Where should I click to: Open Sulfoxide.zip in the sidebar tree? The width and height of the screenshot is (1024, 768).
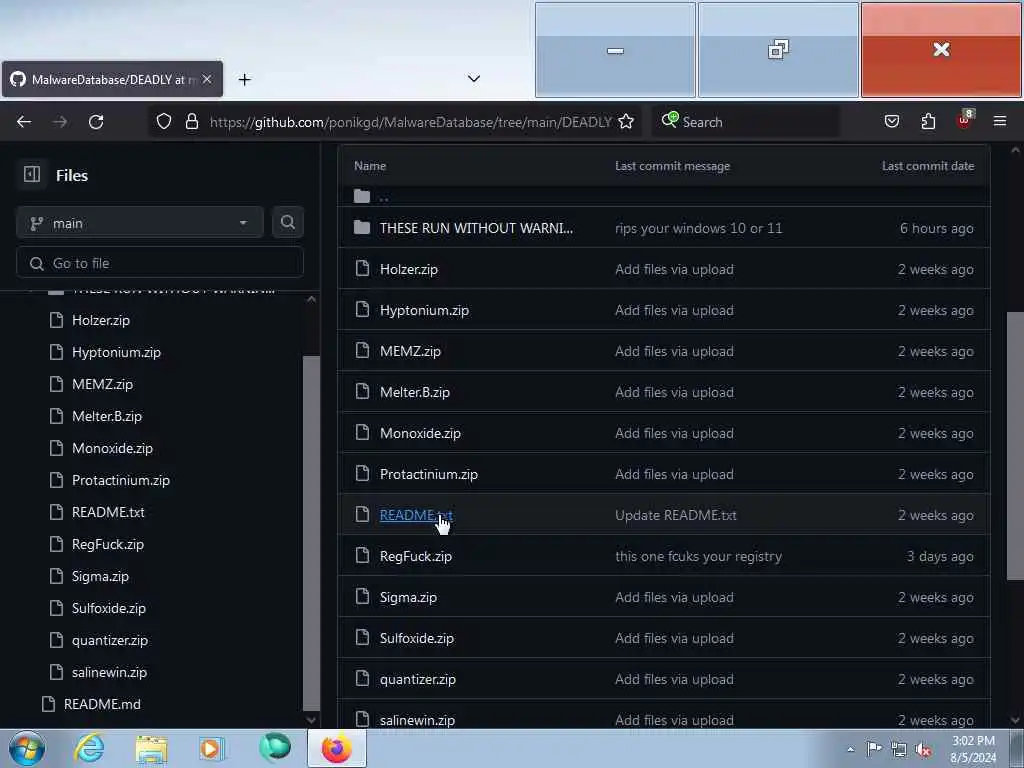[x=109, y=608]
